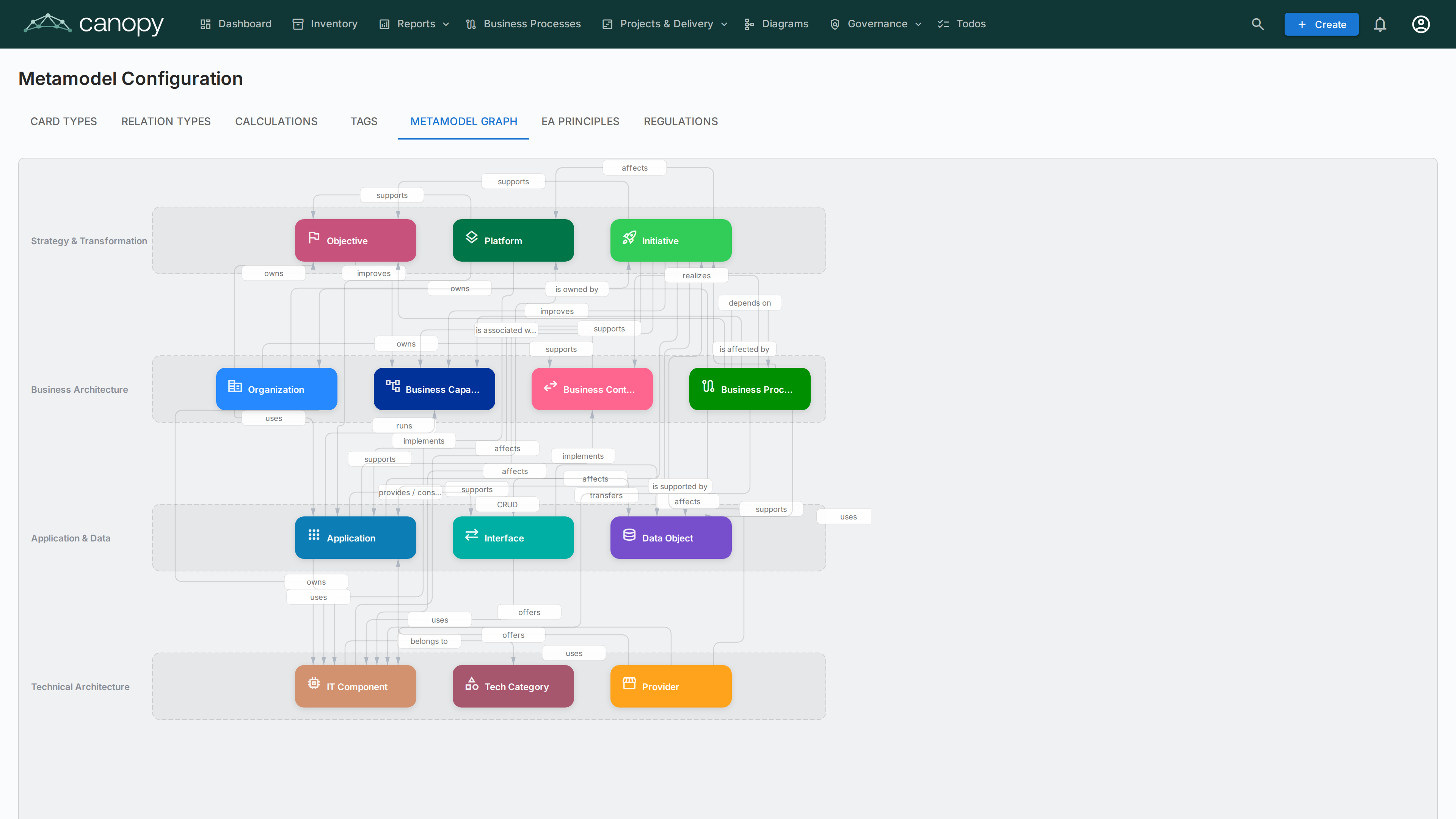Switch to the Card Types tab
The width and height of the screenshot is (1456, 819).
coord(64,121)
